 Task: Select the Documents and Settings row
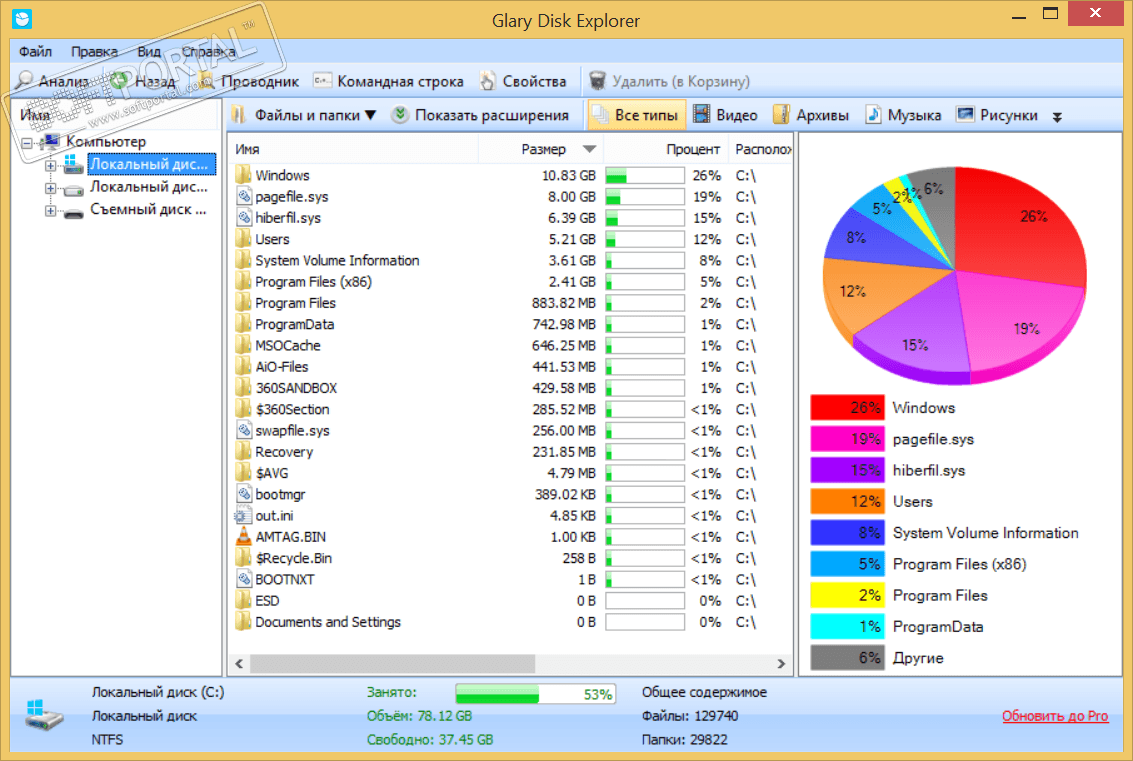coord(510,622)
